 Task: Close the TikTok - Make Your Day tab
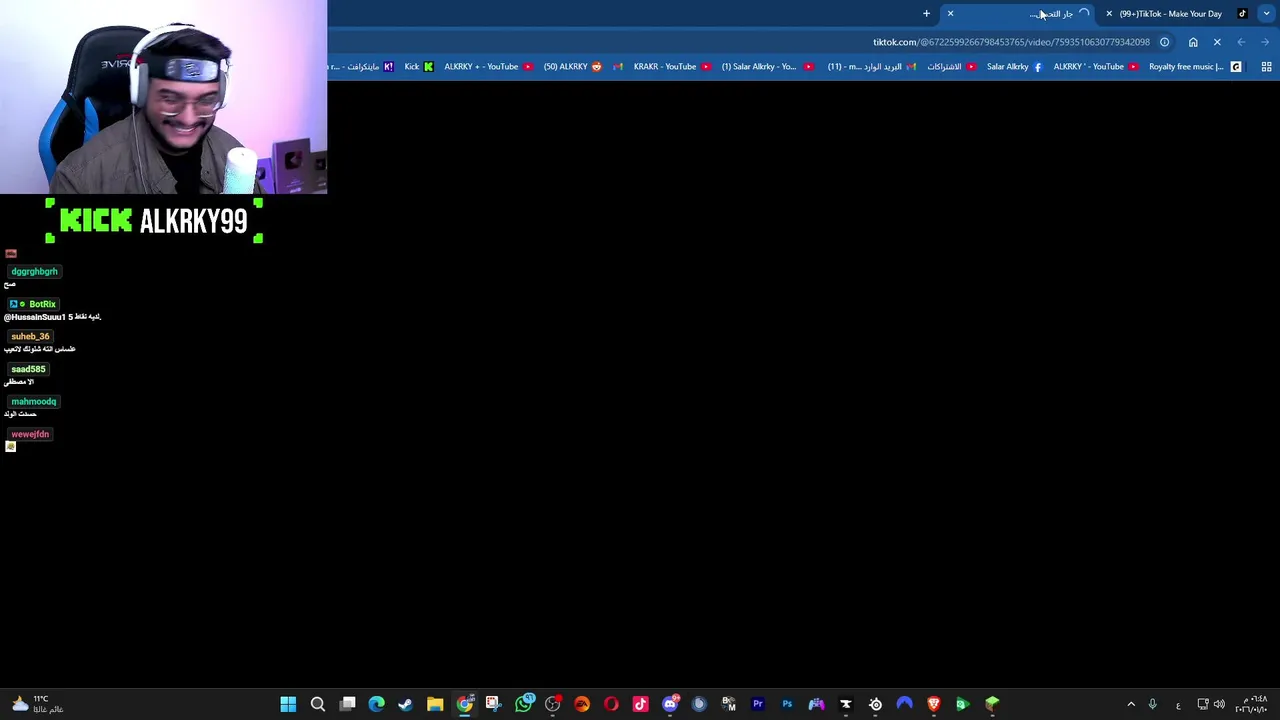(1109, 14)
